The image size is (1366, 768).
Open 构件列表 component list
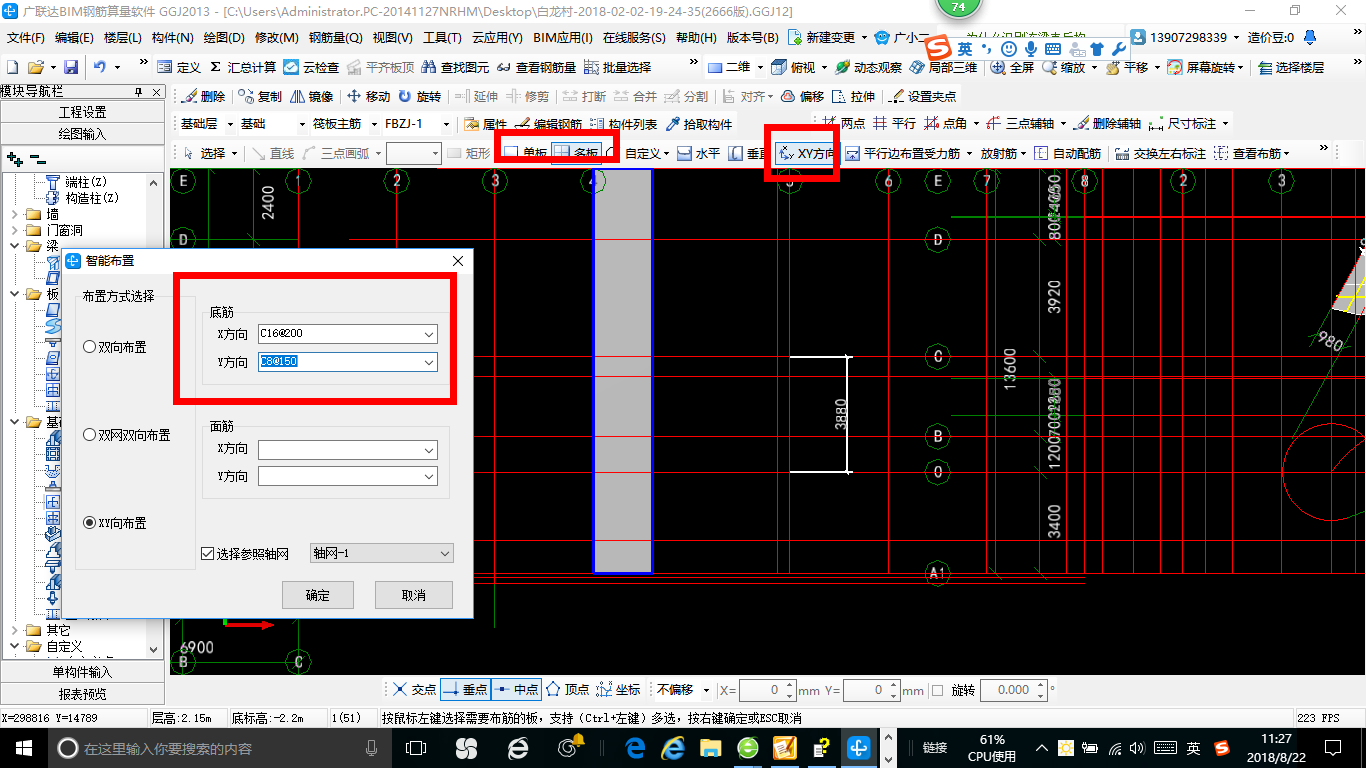click(623, 125)
